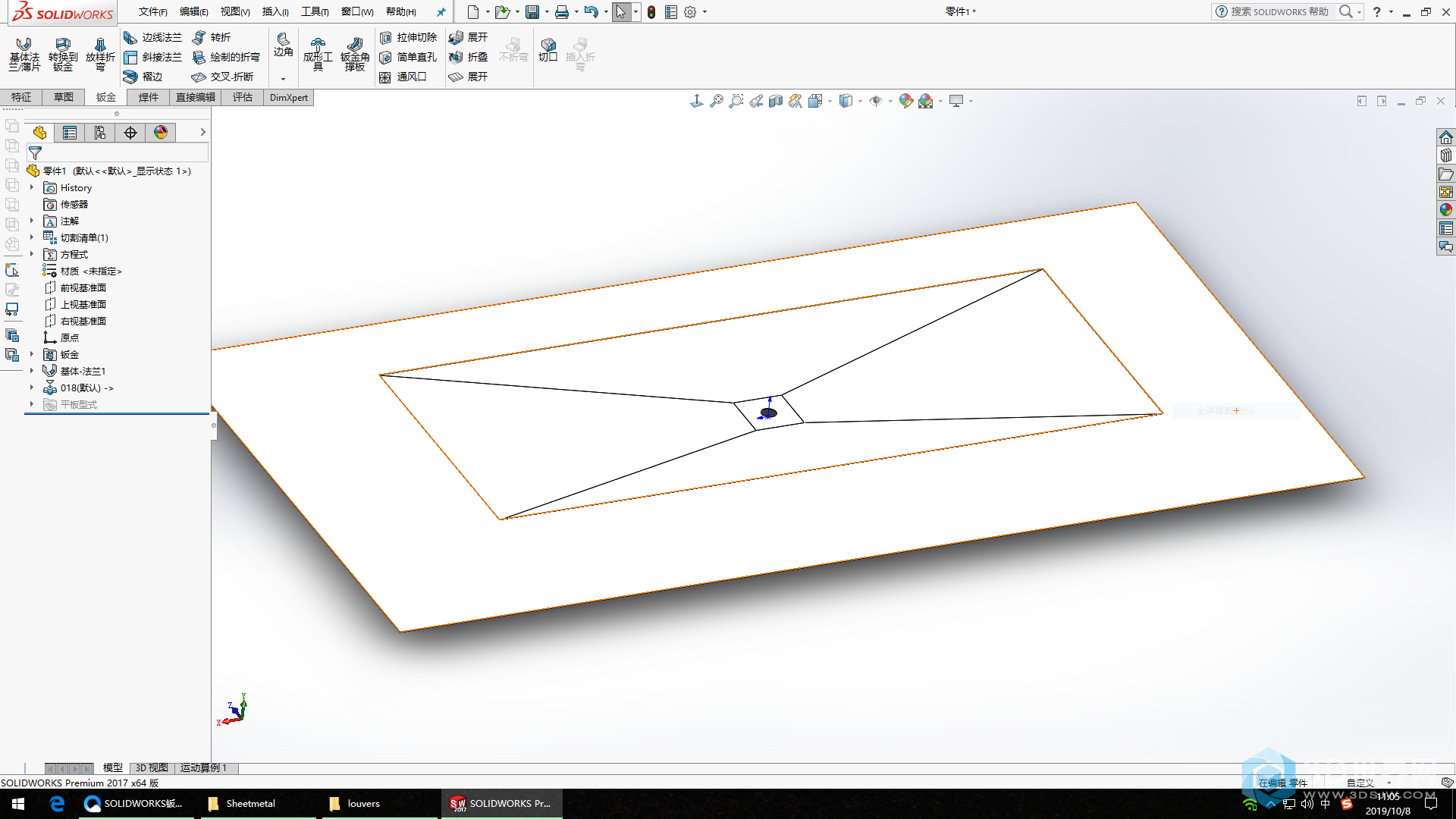Open the Corners (边角) tool
1456x819 pixels.
283,44
